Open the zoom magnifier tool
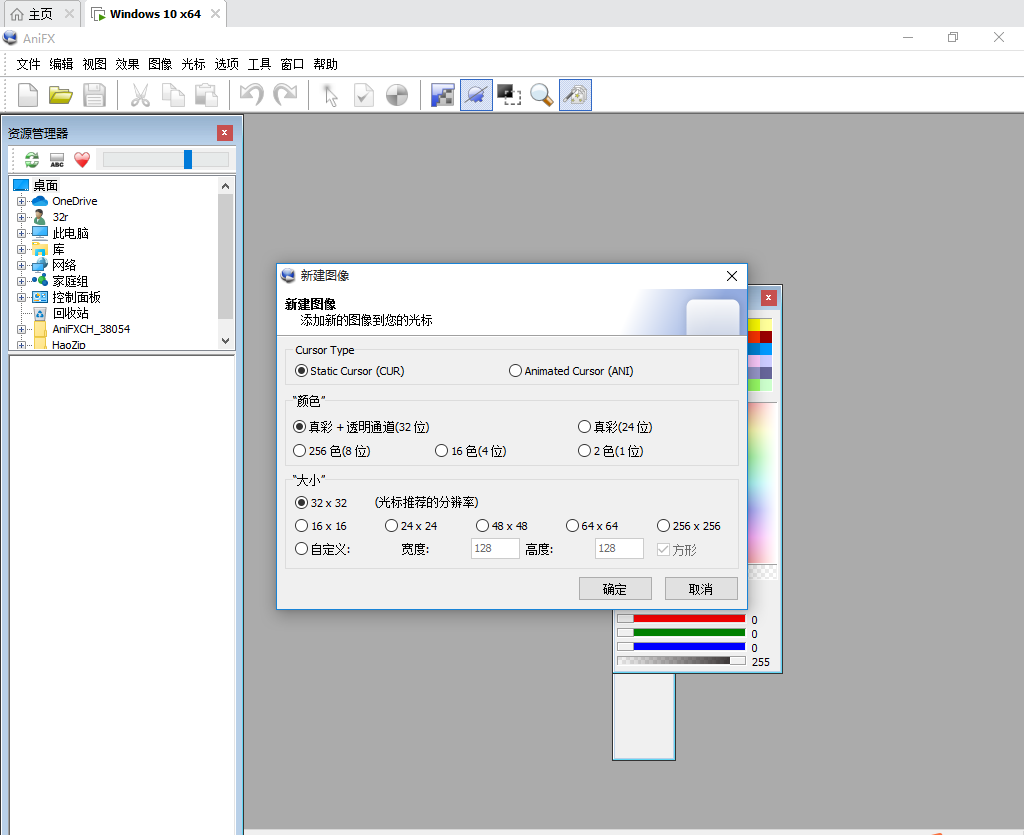Image resolution: width=1024 pixels, height=835 pixels. [541, 95]
